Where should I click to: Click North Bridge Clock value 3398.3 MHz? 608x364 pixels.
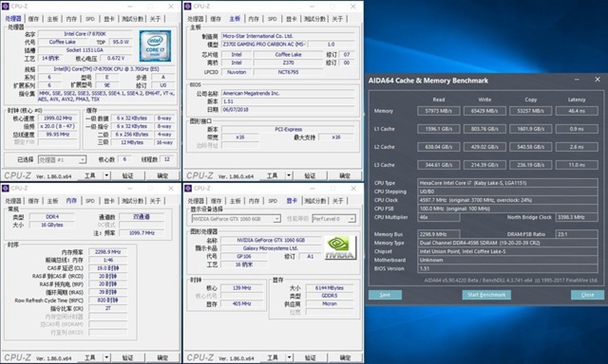click(577, 217)
